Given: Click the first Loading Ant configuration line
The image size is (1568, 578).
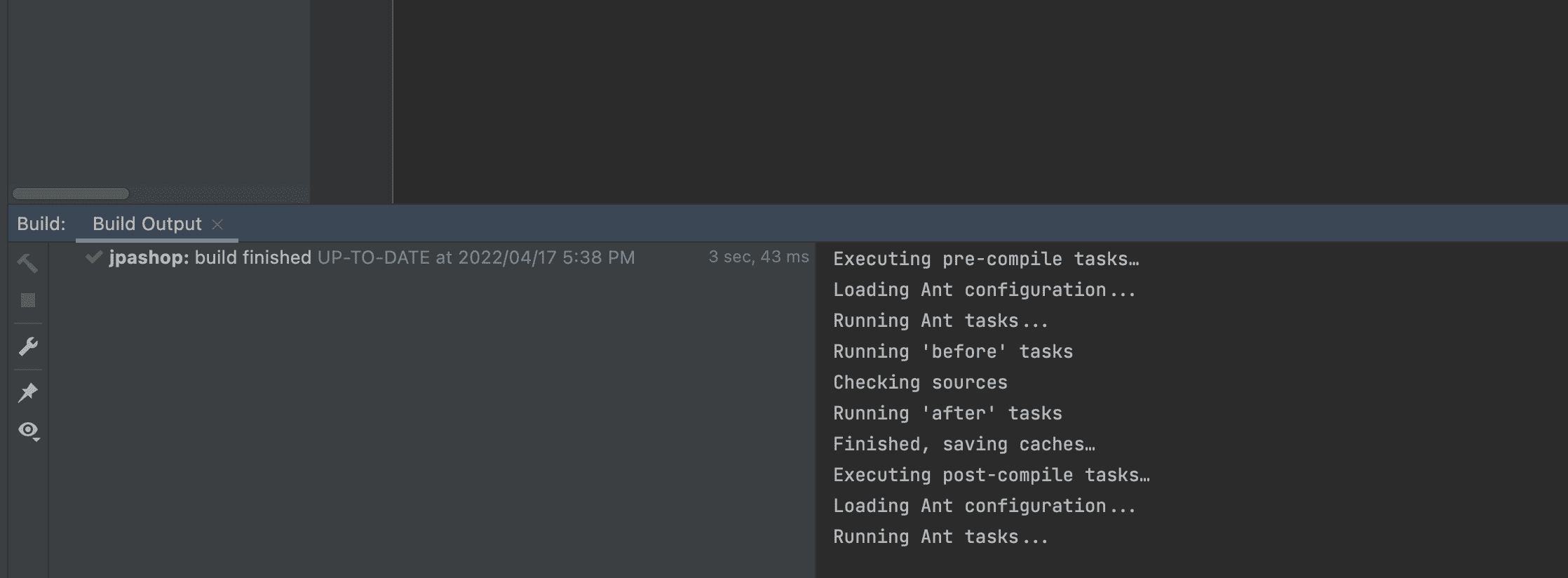Looking at the screenshot, I should pyautogui.click(x=984, y=290).
